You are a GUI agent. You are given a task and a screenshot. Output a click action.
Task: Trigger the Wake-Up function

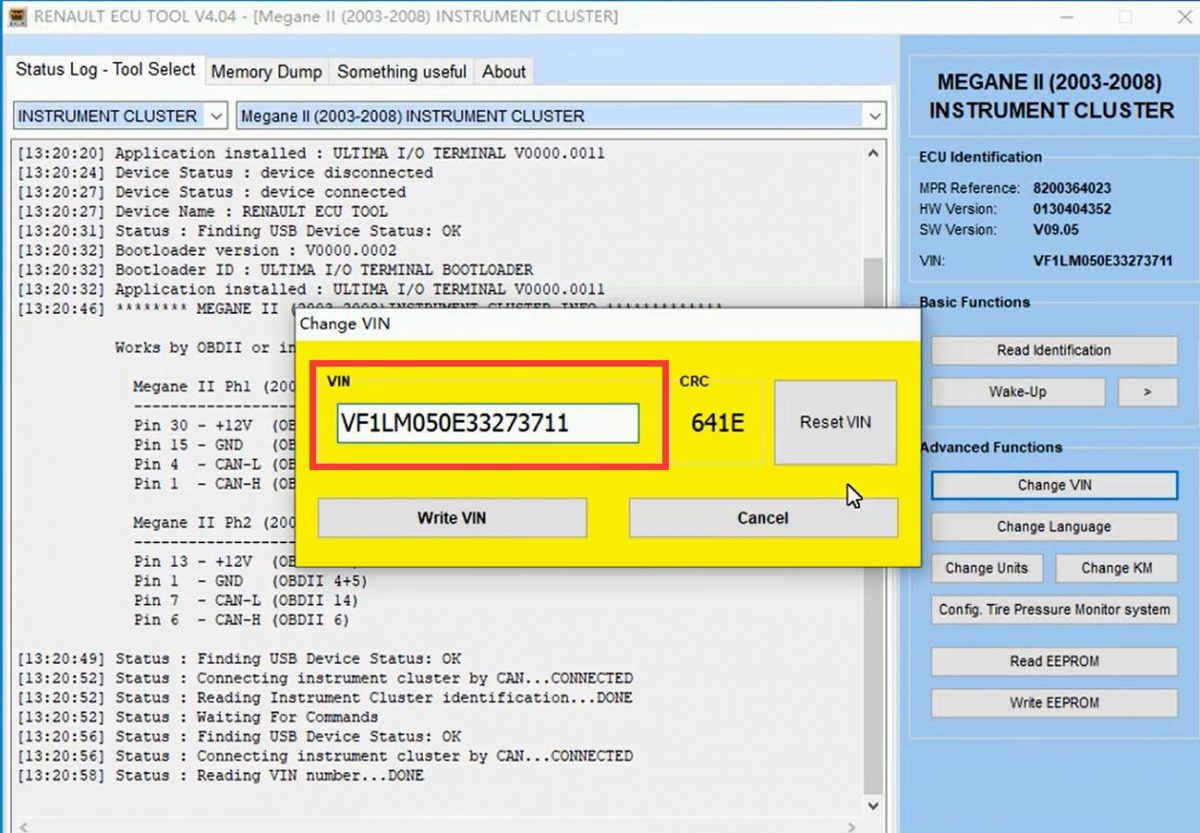point(1017,391)
